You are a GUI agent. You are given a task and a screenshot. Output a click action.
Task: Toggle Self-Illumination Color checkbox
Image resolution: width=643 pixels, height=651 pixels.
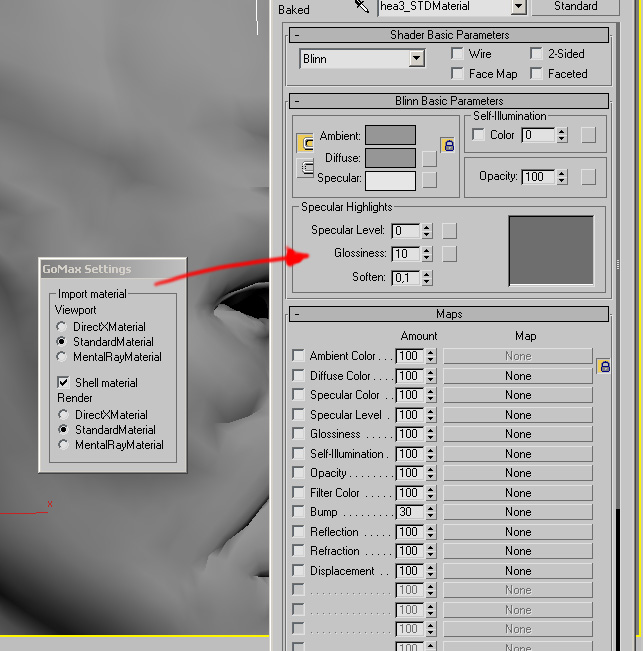tap(478, 135)
